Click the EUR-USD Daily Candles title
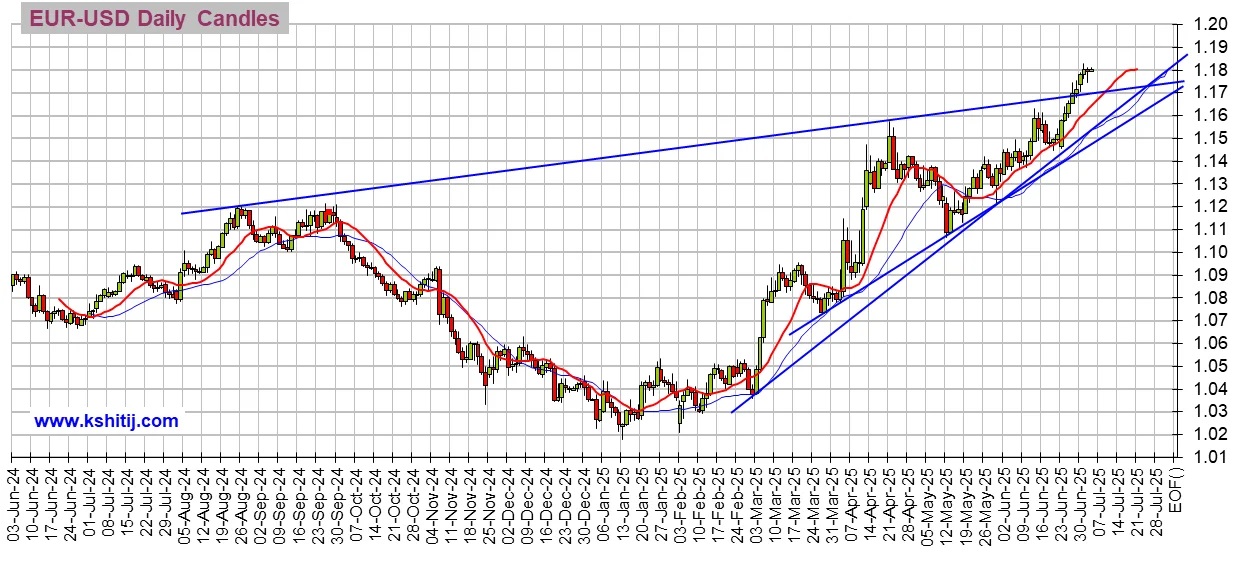Image resolution: width=1241 pixels, height=564 pixels. 153,19
